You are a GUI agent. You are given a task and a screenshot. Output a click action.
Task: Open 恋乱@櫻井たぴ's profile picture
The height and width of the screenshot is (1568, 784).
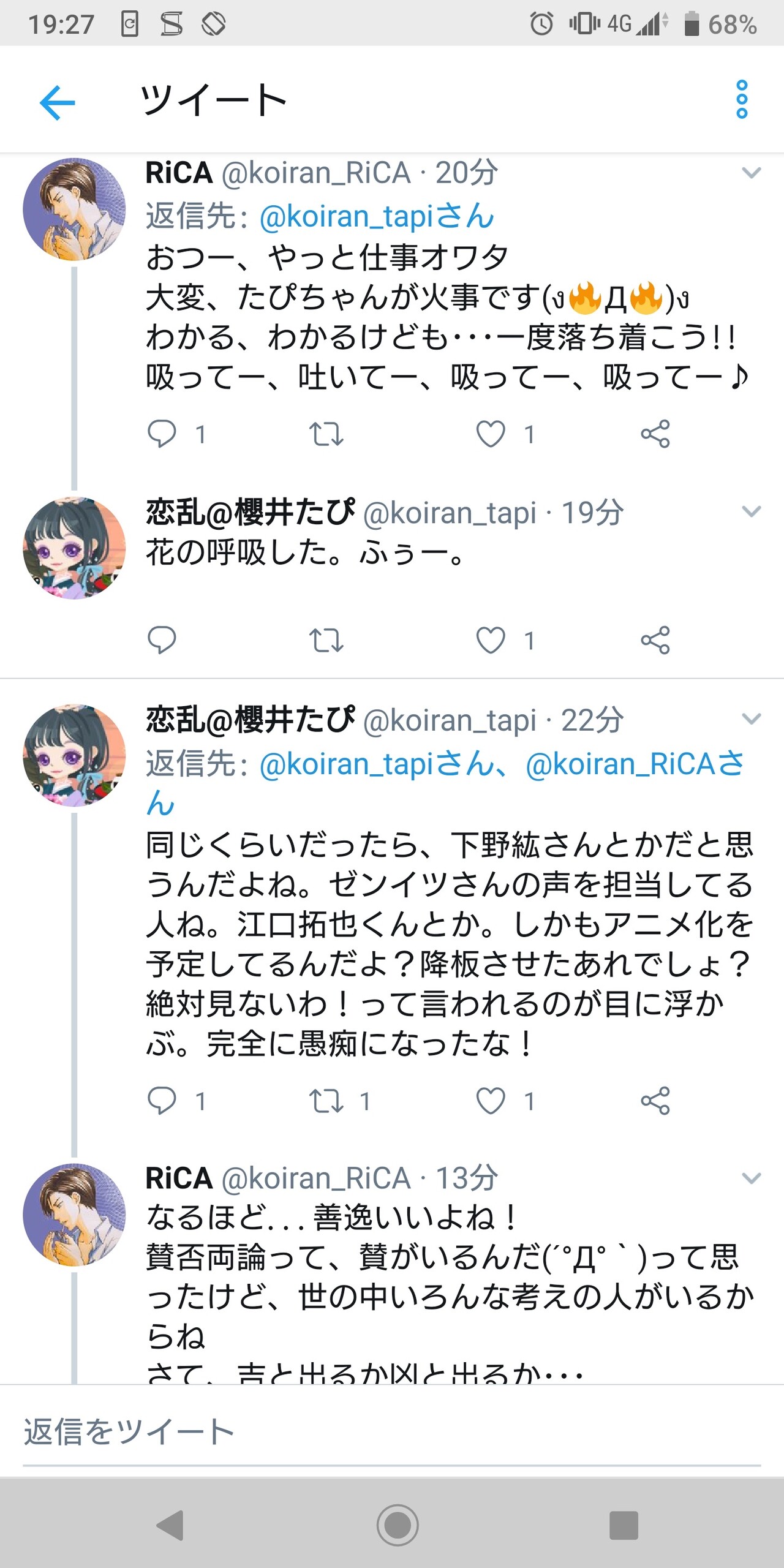coord(75,548)
